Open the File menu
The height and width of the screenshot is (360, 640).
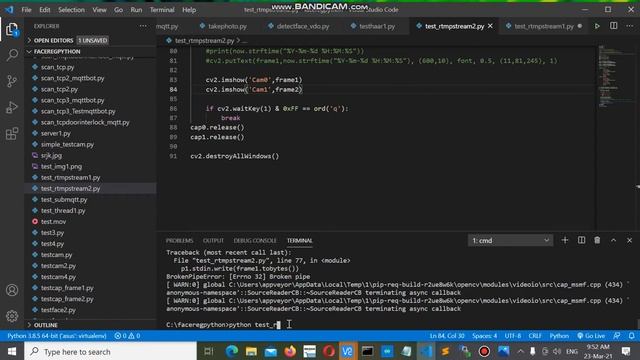coord(27,10)
